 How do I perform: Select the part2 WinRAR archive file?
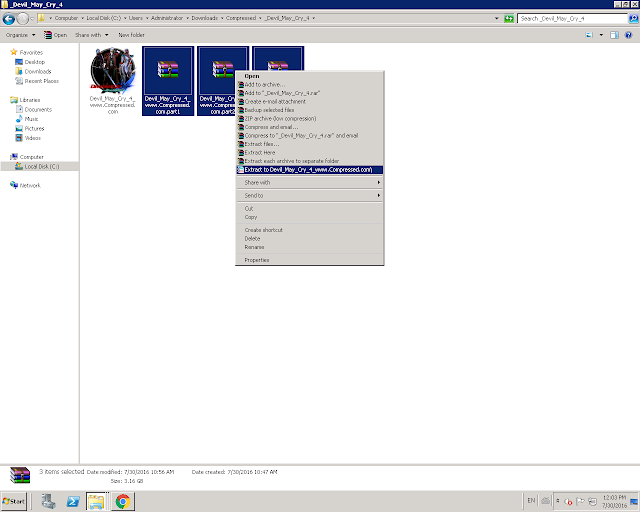[216, 81]
